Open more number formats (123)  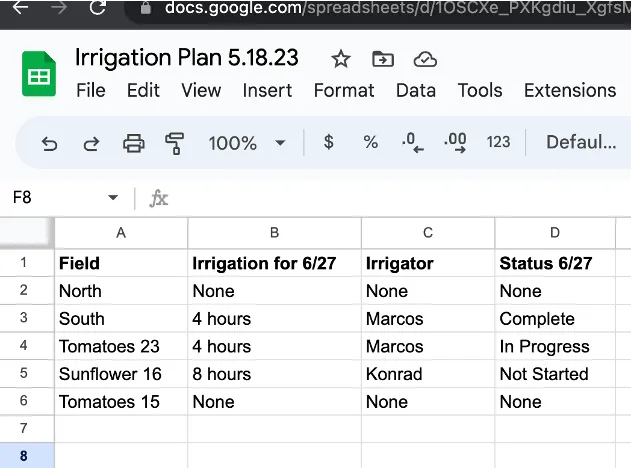[x=498, y=142]
